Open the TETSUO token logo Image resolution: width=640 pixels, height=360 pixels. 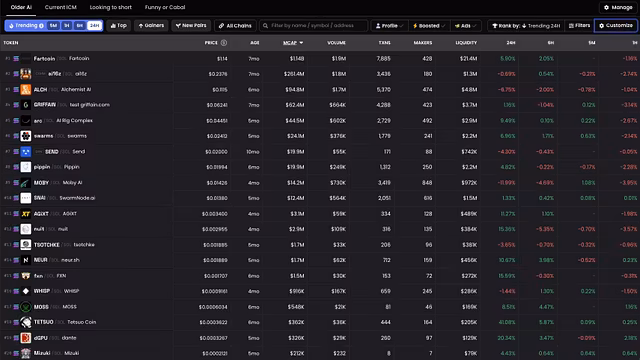[26, 322]
